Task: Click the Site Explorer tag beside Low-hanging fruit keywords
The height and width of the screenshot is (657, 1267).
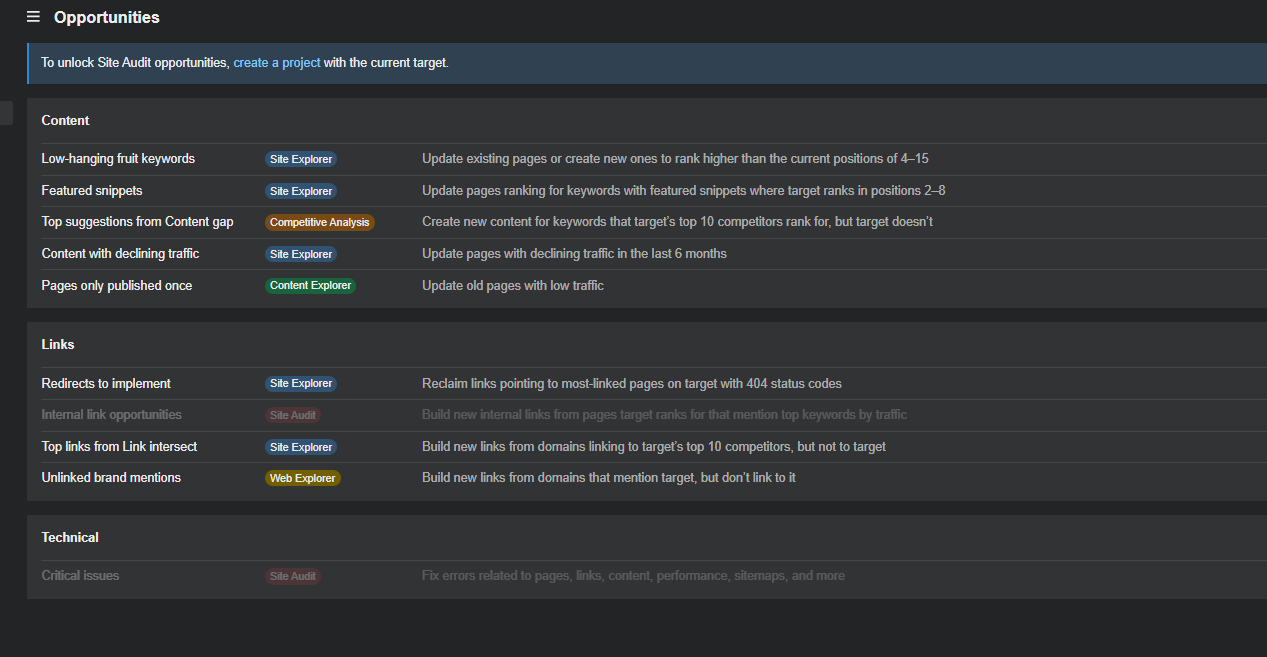Action: (x=301, y=159)
